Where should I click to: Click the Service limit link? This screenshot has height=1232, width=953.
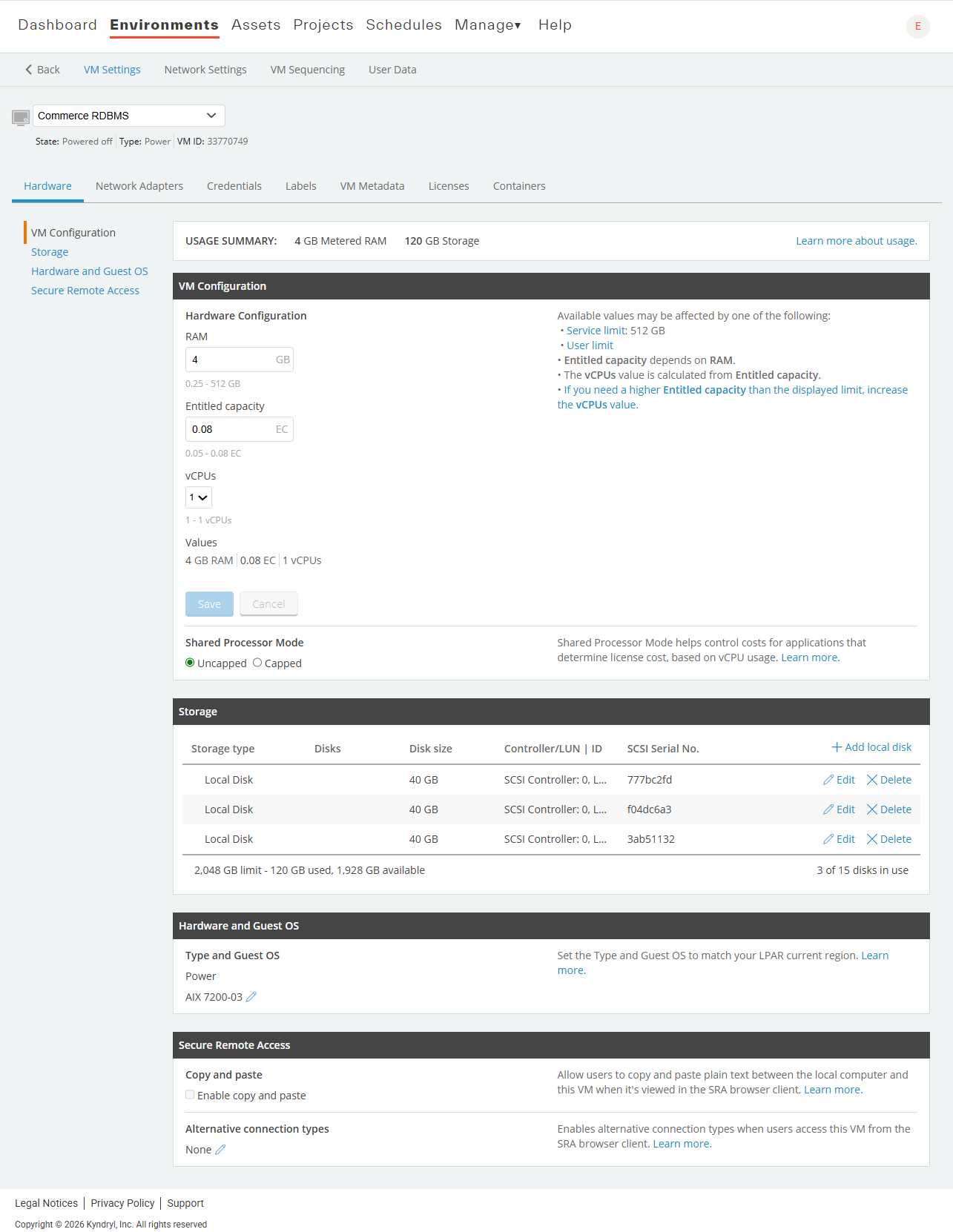pos(596,331)
